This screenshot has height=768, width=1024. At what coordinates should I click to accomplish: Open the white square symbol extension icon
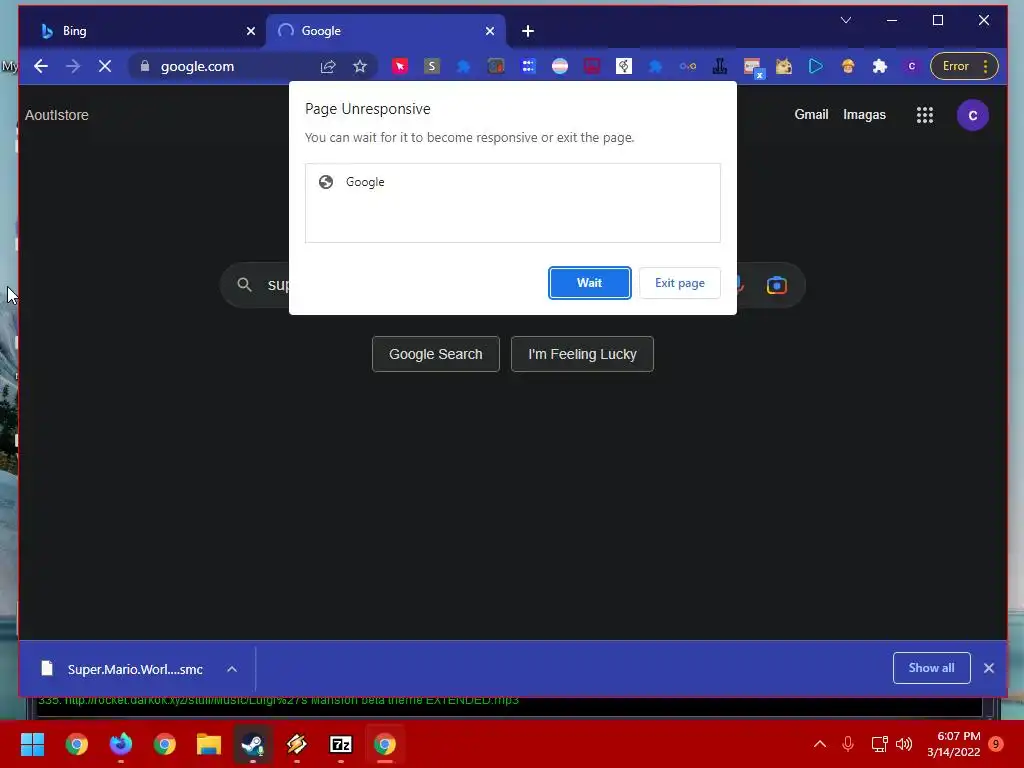[x=624, y=66]
